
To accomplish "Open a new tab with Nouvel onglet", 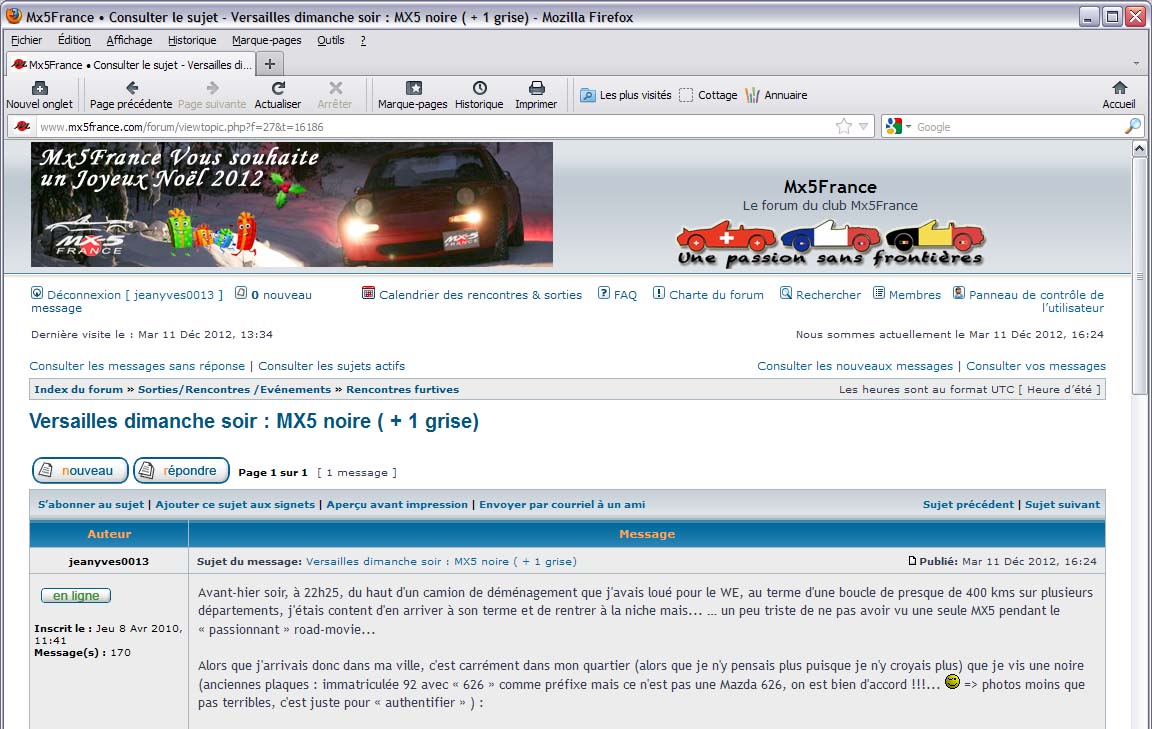I will [40, 96].
